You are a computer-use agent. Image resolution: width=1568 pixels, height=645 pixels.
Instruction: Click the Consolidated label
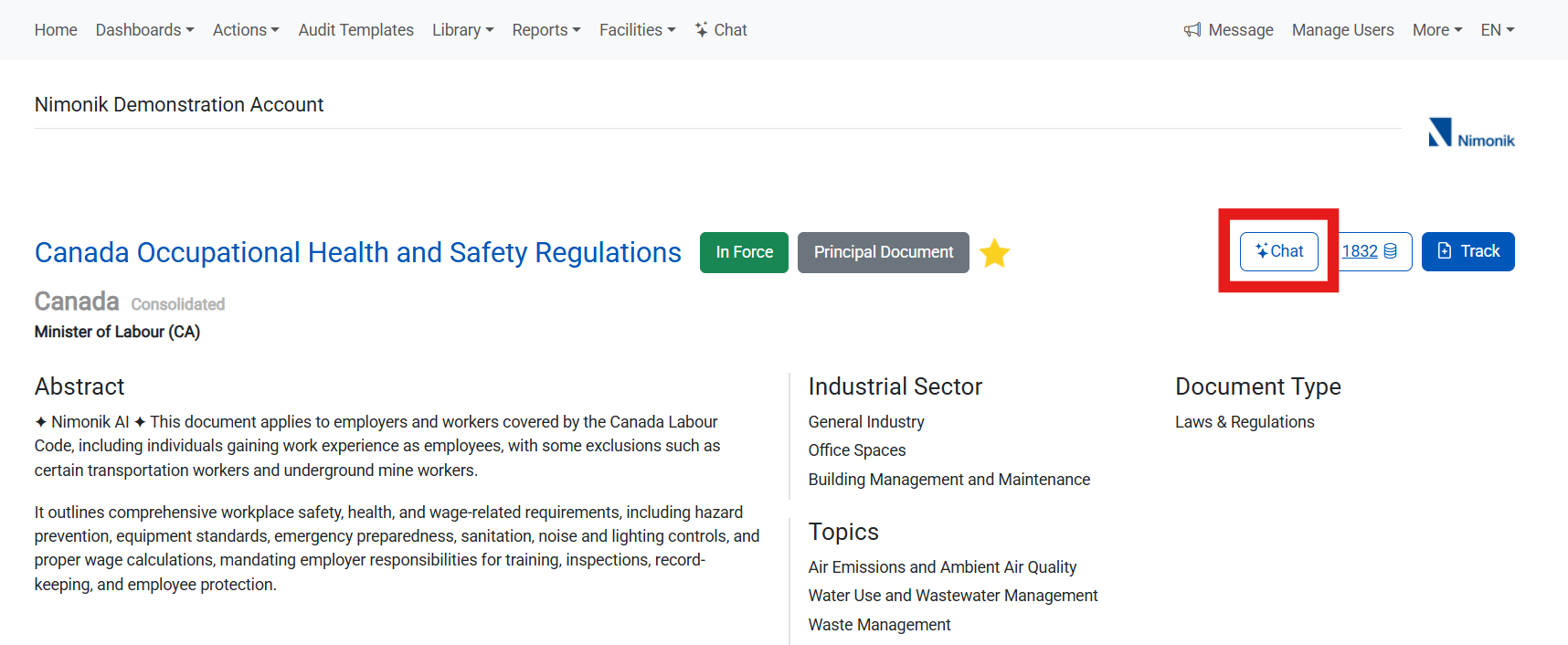click(177, 304)
